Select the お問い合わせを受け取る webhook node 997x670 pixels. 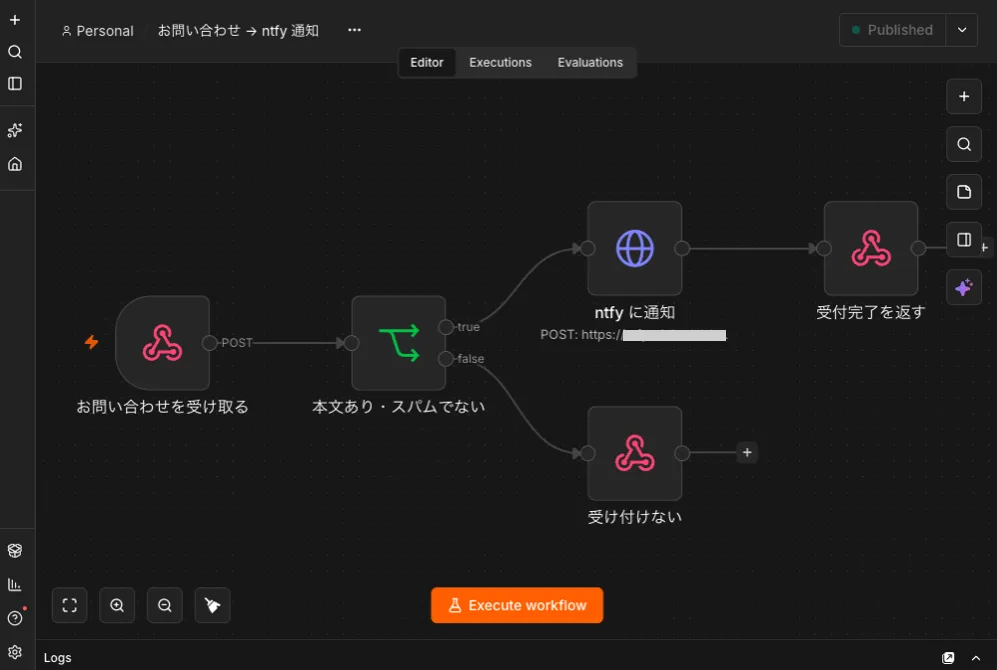[162, 343]
